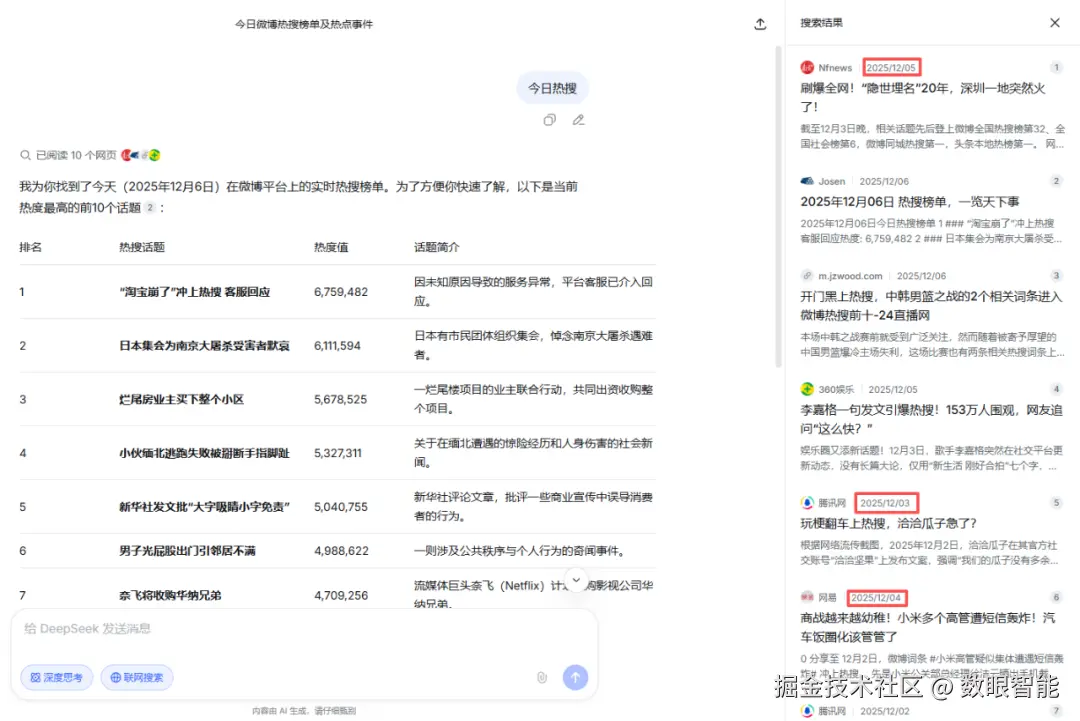The height and width of the screenshot is (721, 1080).
Task: Open result "玩梗翻车上热搜，洽洽瓜子急了？"
Action: point(889,523)
